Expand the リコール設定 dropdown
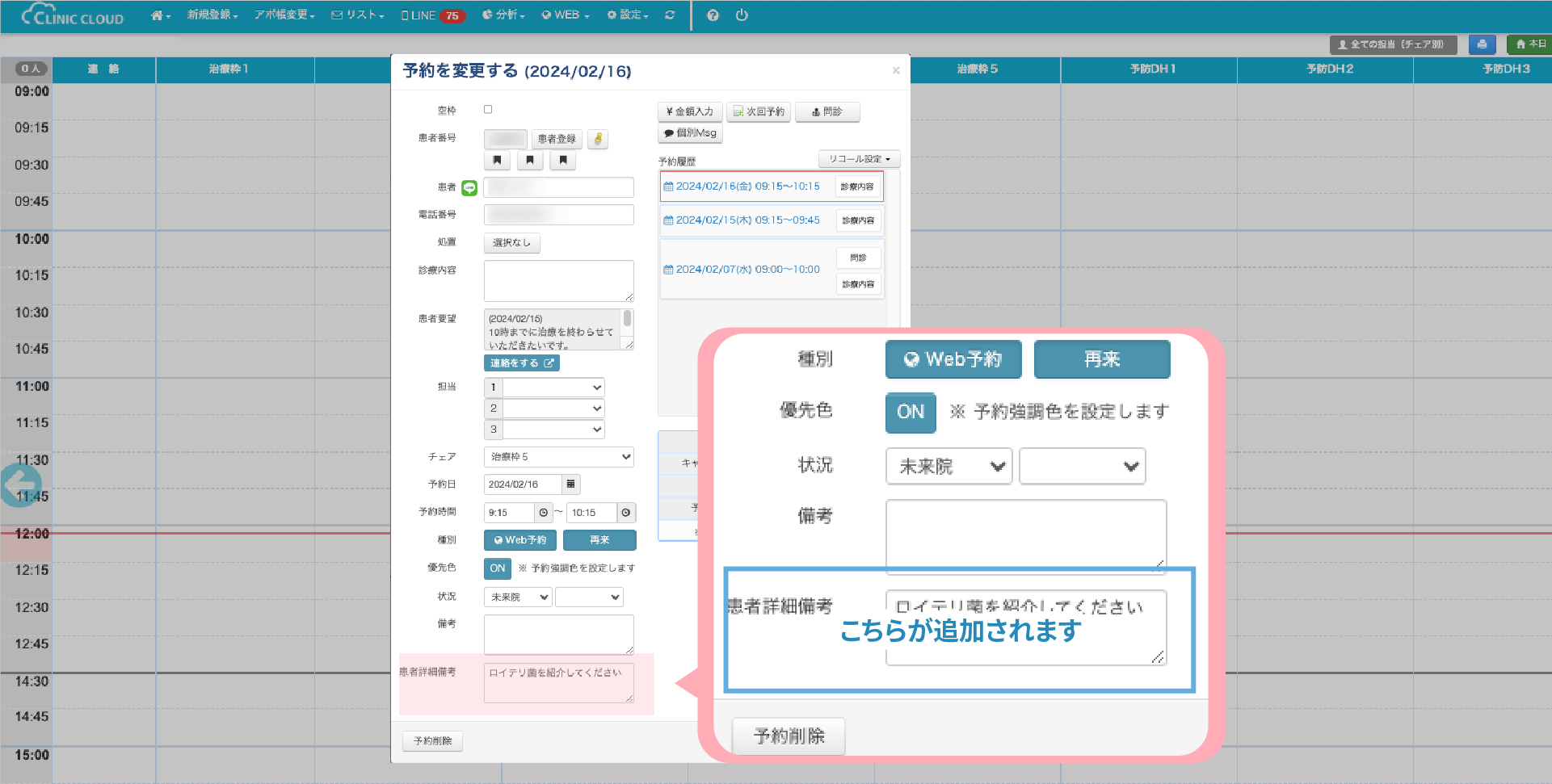Screen dimensions: 1552x784 click(859, 159)
